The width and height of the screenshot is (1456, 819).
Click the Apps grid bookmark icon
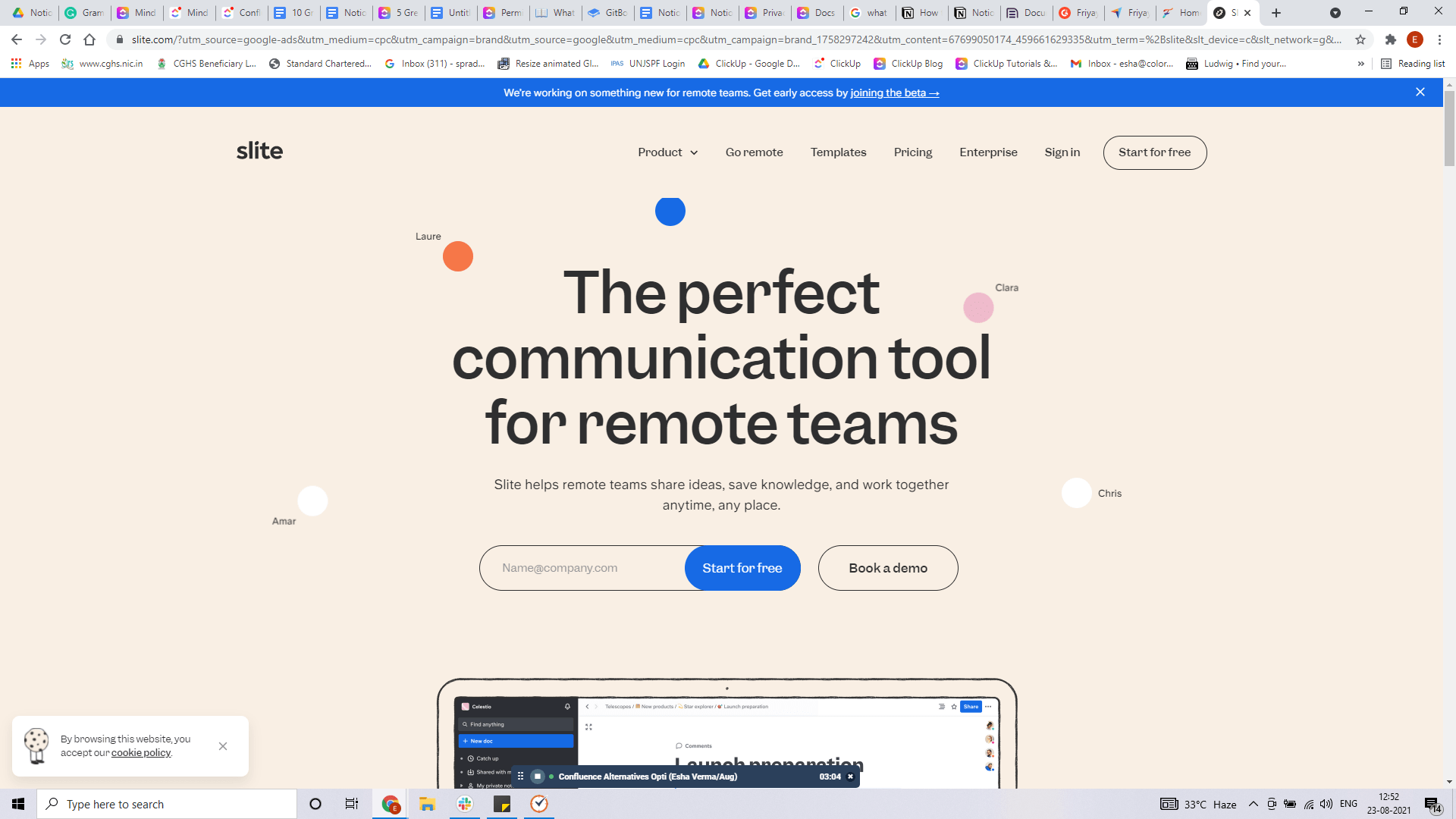pyautogui.click(x=16, y=64)
